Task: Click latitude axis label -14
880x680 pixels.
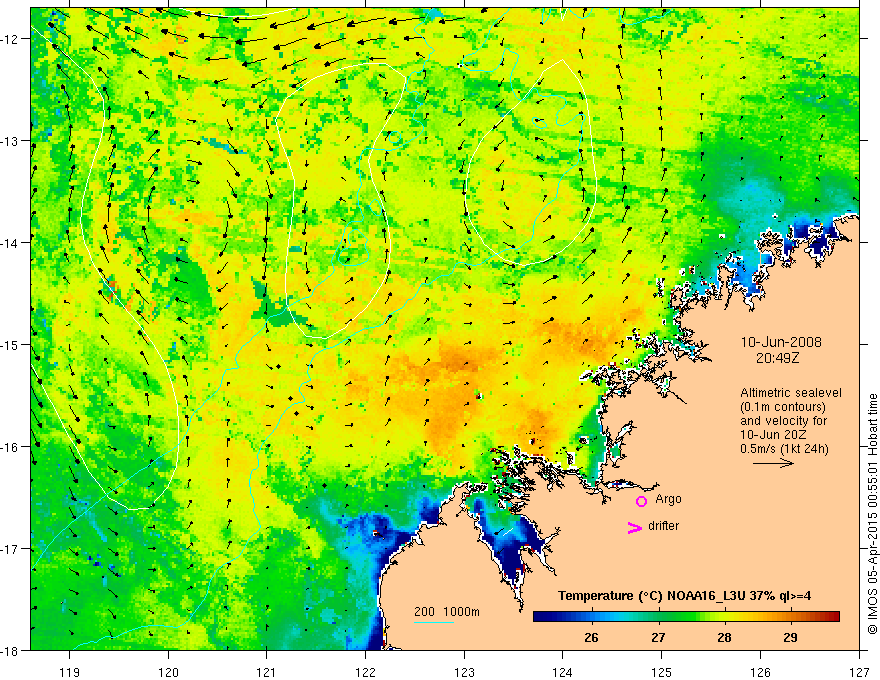Action: point(12,243)
